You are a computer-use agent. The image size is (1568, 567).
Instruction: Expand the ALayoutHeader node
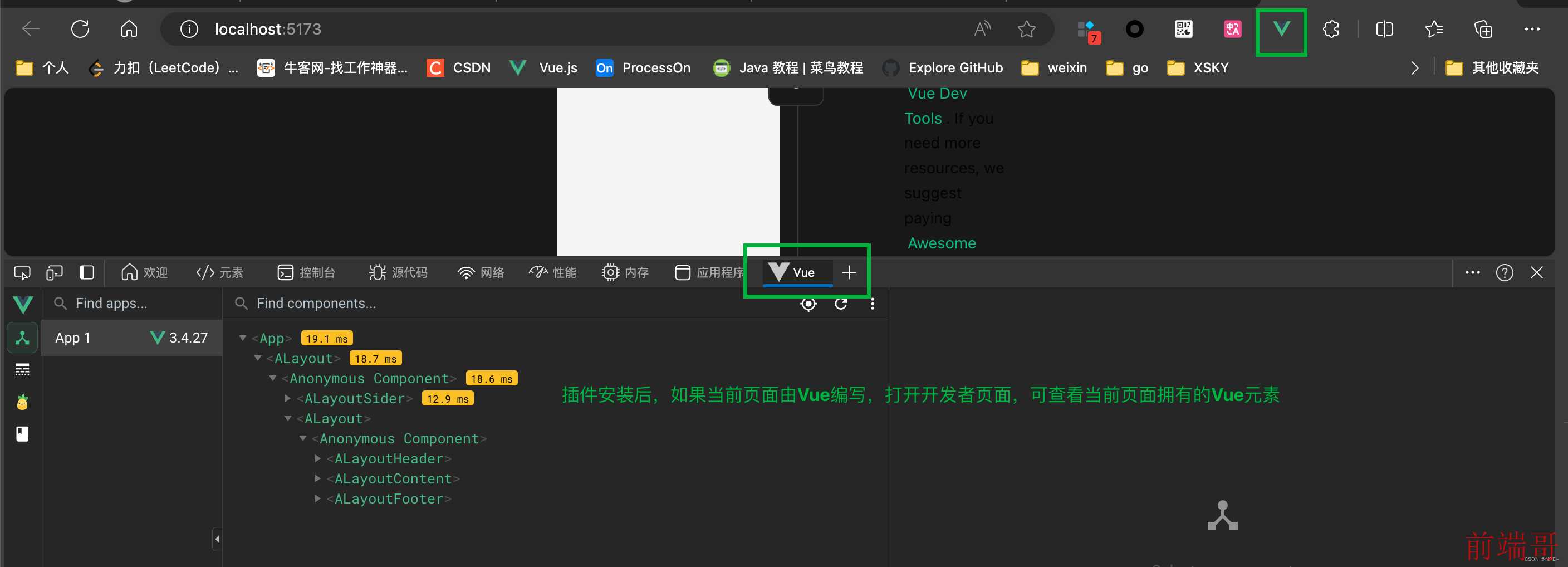click(x=317, y=458)
